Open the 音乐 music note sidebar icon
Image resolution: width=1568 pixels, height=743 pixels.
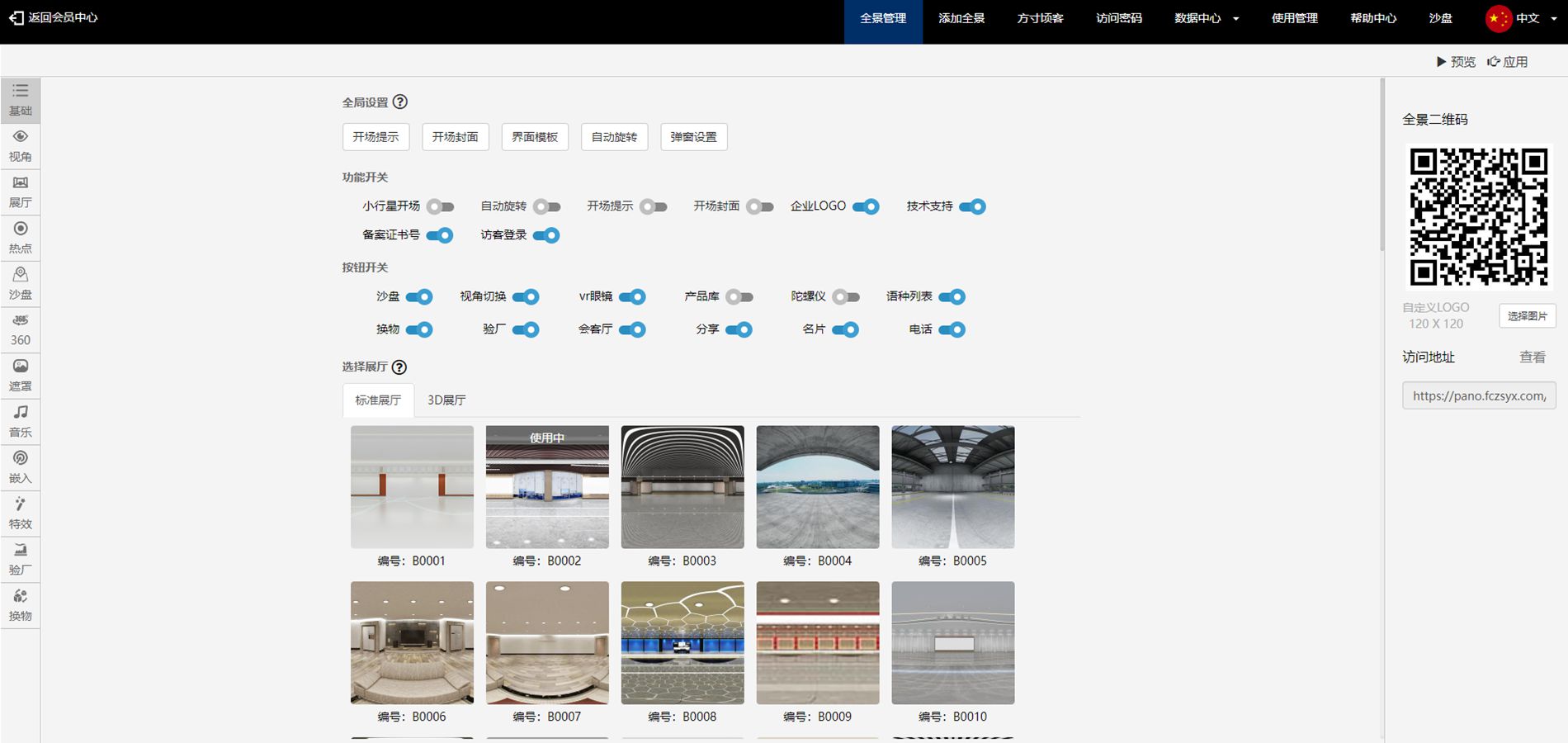(x=21, y=420)
